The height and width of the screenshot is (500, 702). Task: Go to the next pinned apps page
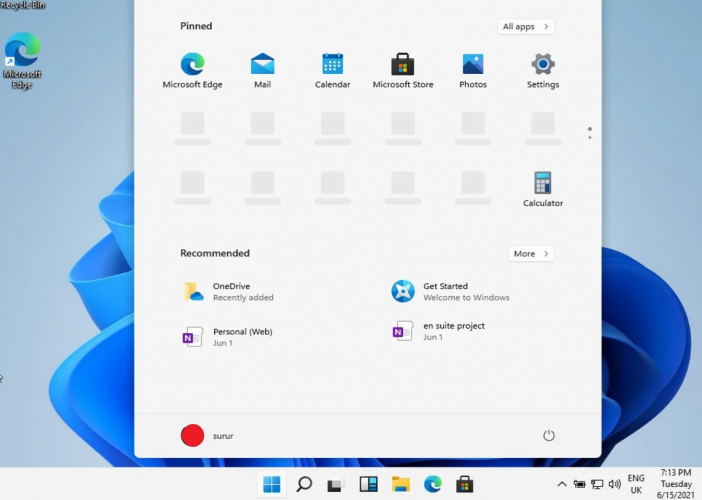[x=590, y=137]
